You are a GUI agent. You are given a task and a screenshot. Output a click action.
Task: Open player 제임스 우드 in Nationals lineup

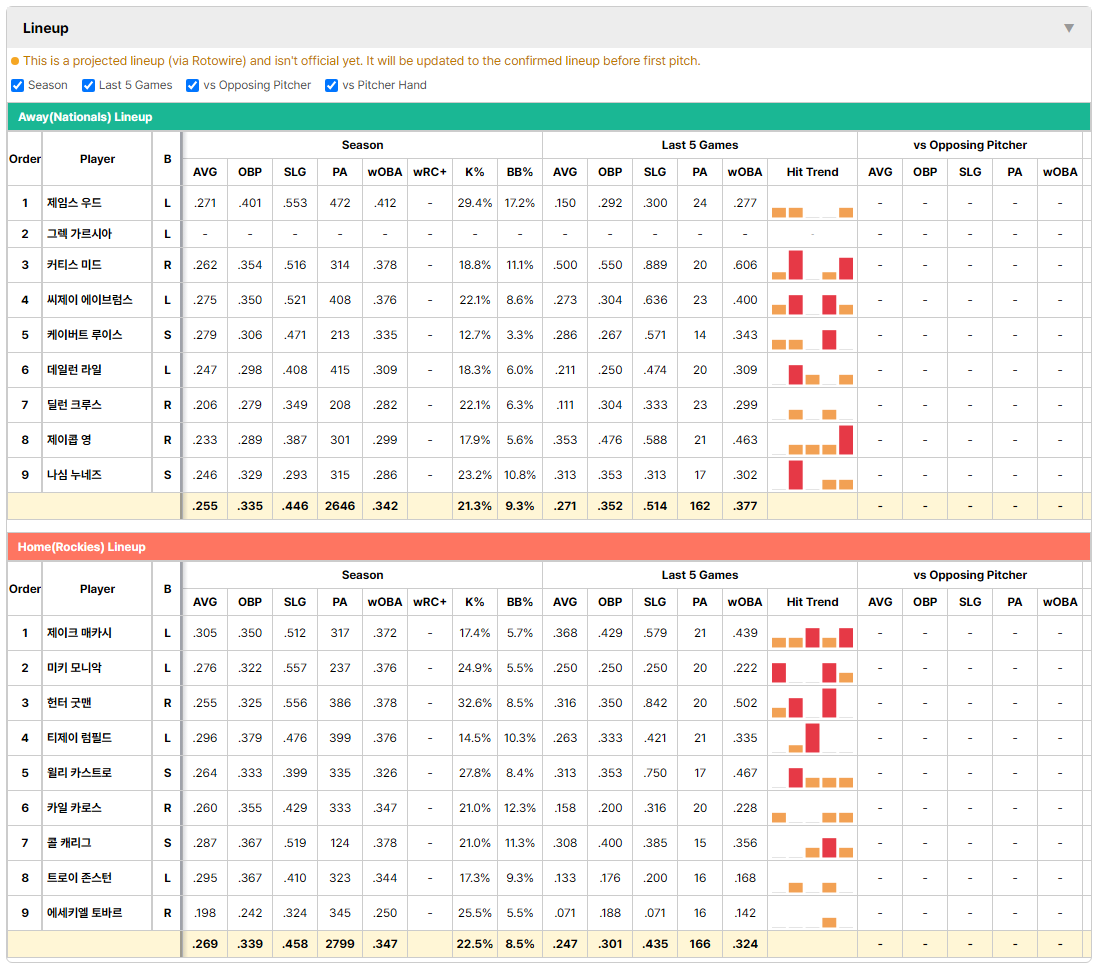pos(74,203)
